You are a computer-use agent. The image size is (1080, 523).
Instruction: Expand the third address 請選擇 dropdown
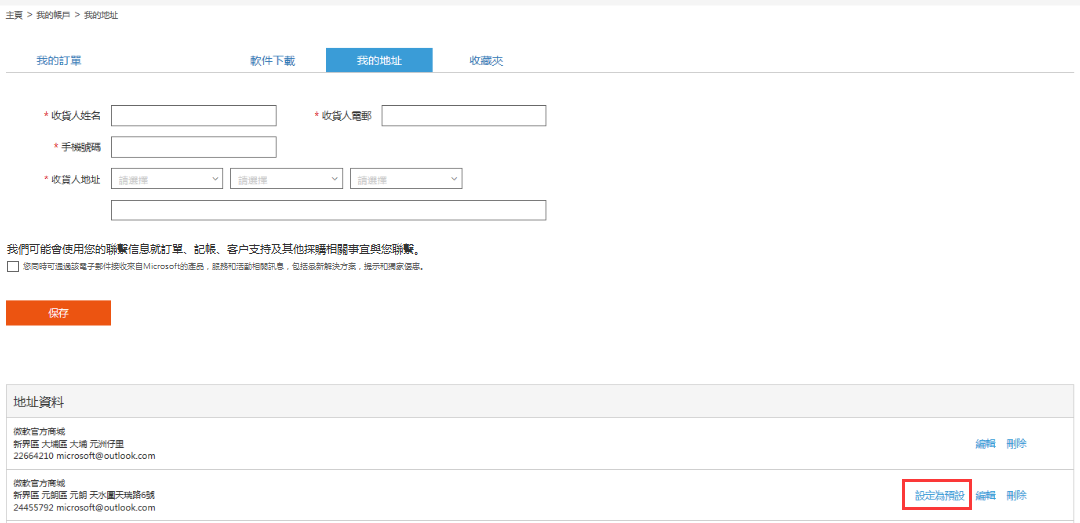click(x=405, y=179)
